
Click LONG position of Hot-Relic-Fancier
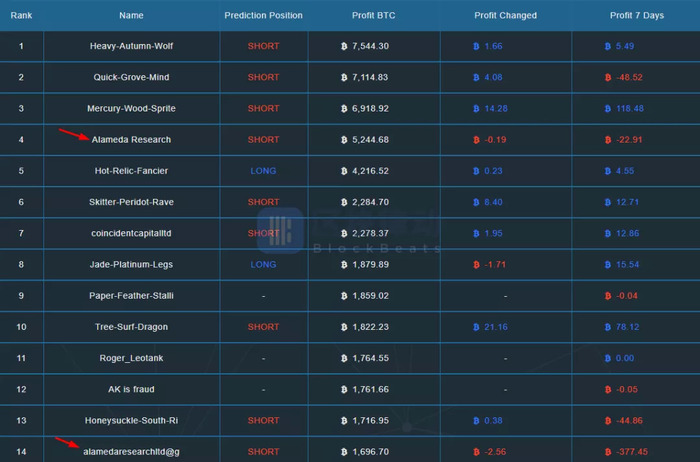[263, 171]
